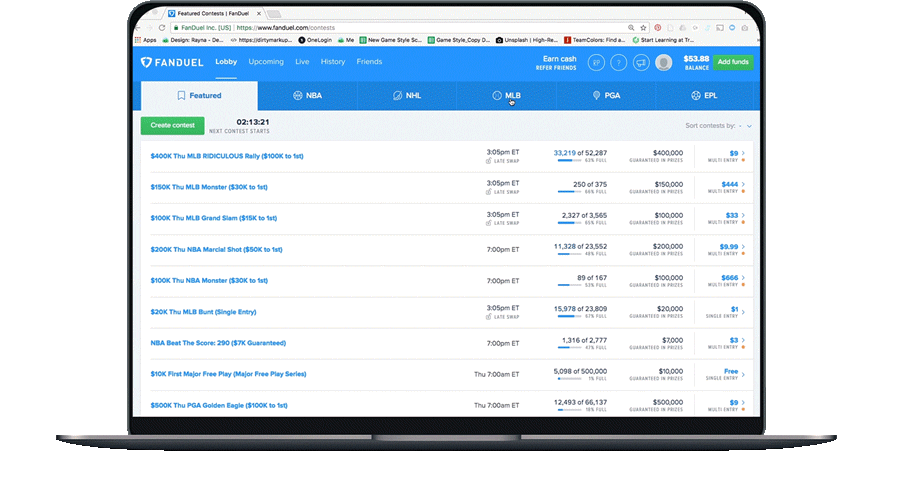900x478 pixels.
Task: Open $400K Thu MLB RIDICULOUS Rally contest
Action: [227, 156]
